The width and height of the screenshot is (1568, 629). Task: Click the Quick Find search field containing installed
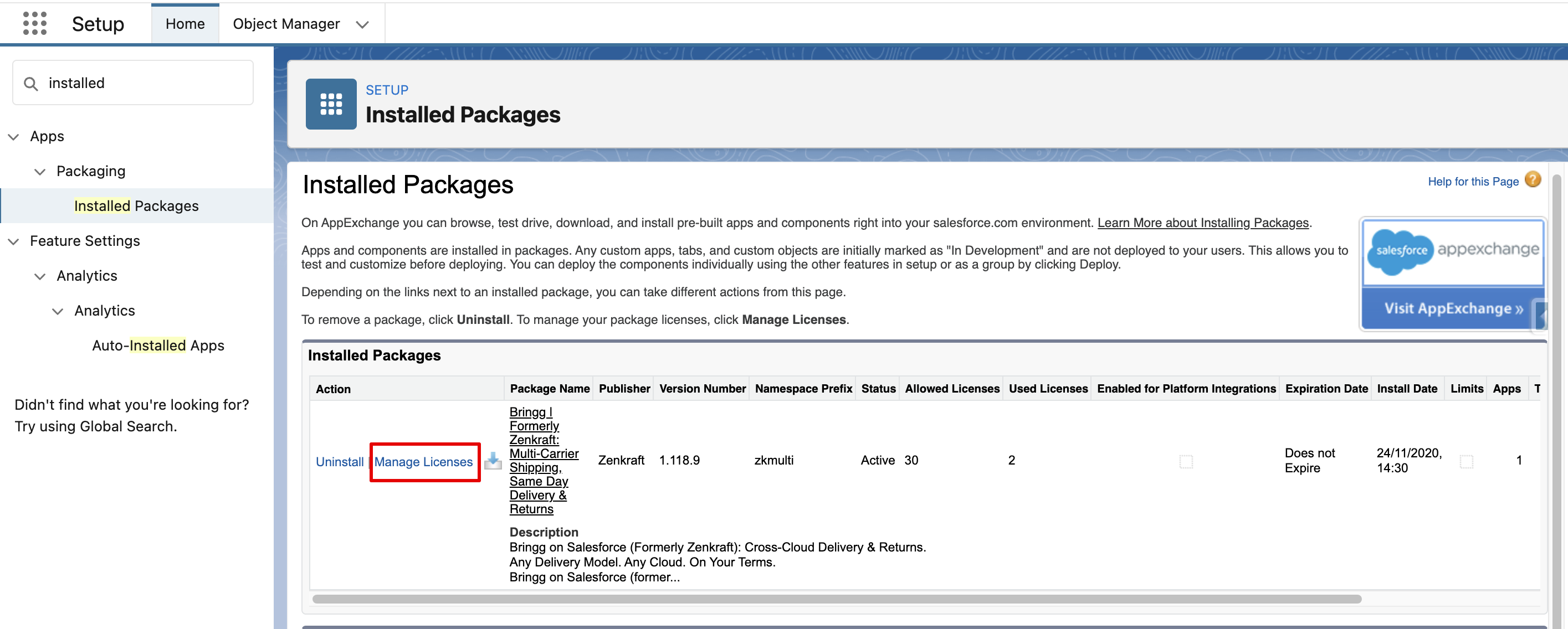[x=132, y=83]
